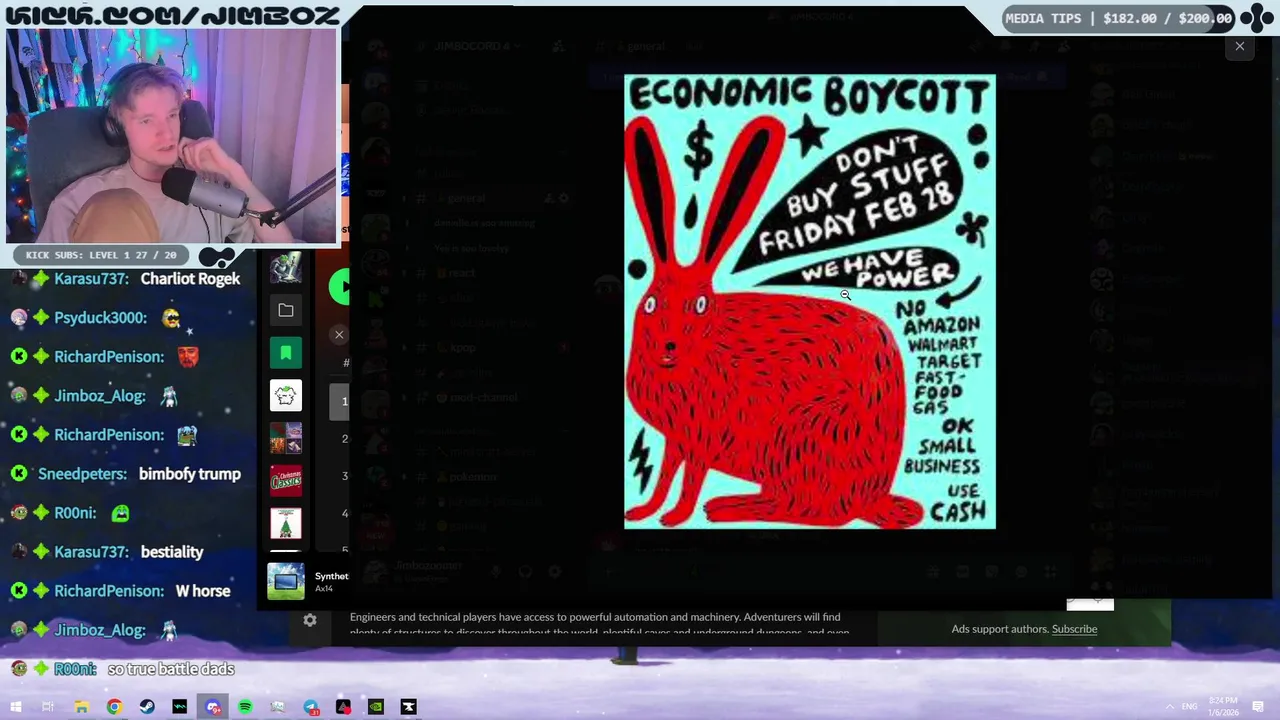Click the round X button above the track list
Image resolution: width=1280 pixels, height=720 pixels.
[x=339, y=335]
